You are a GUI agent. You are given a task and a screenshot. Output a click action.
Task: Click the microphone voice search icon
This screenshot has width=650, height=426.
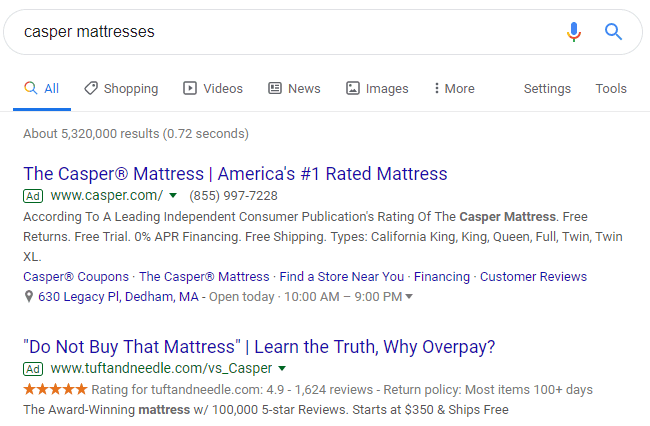pyautogui.click(x=574, y=32)
